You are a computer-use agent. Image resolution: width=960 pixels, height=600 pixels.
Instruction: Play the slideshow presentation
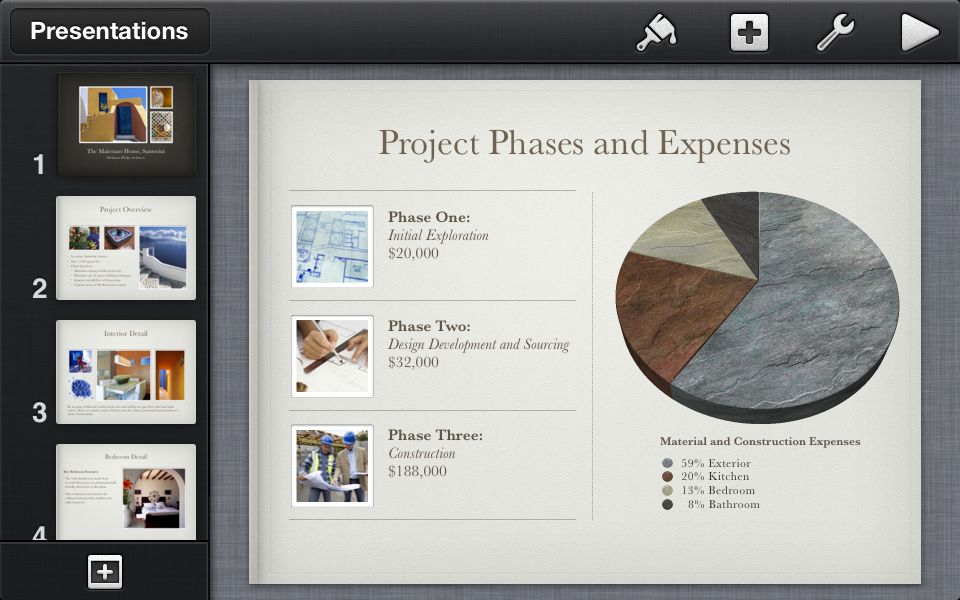[919, 33]
